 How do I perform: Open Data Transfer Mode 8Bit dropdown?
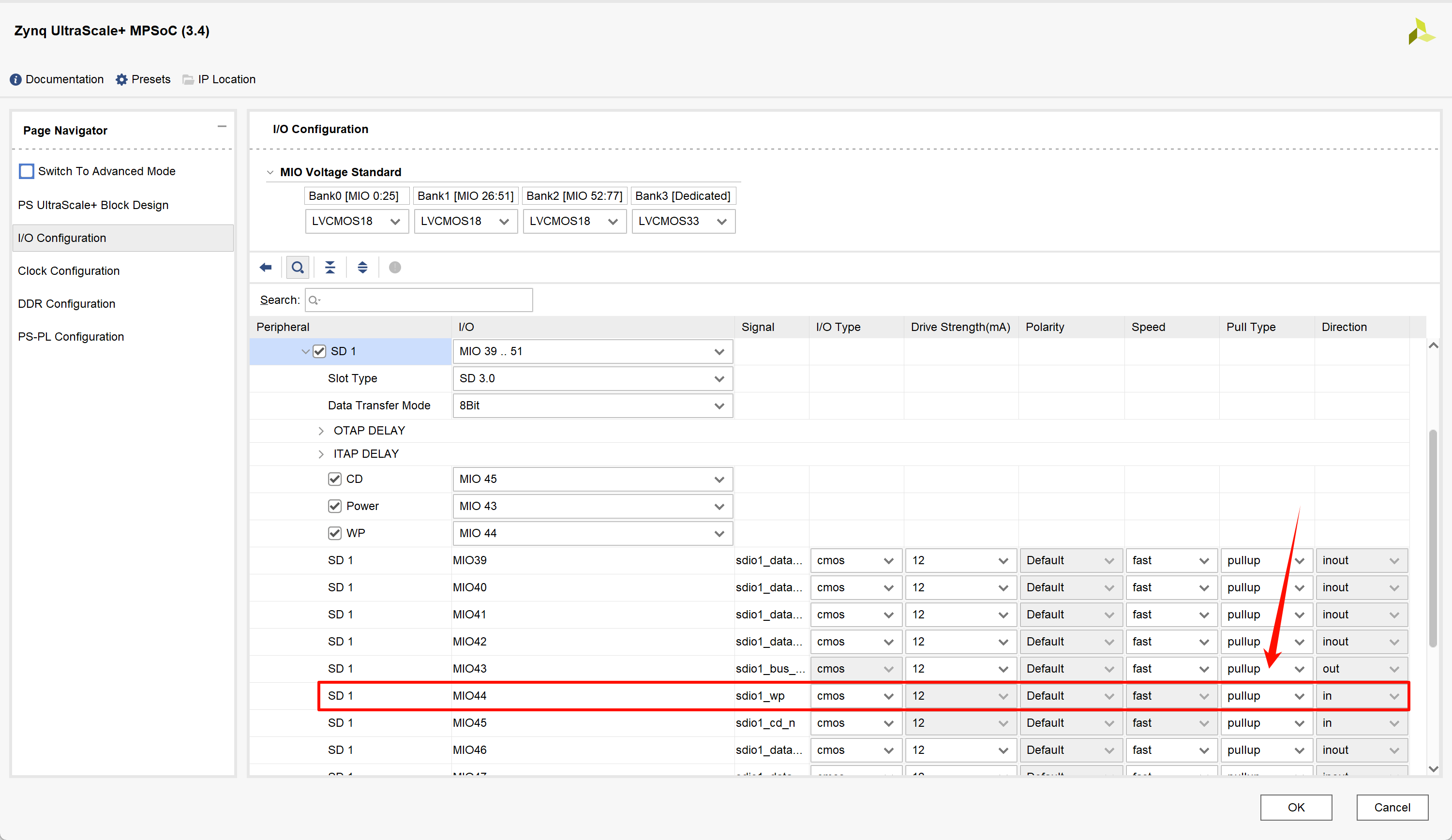(x=592, y=405)
